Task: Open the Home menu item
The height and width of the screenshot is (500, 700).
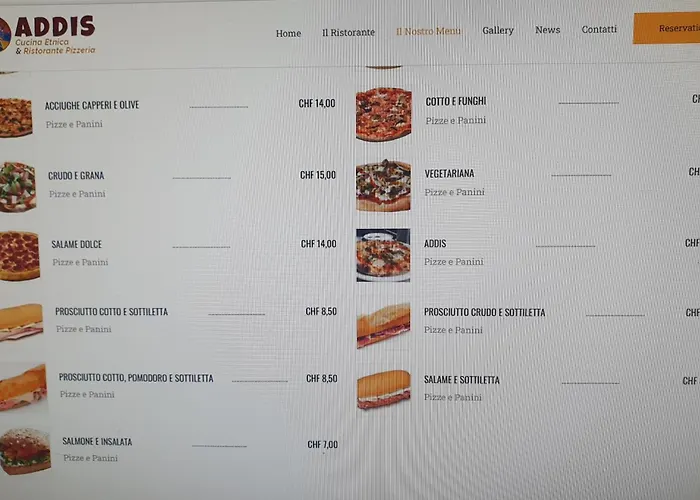Action: click(x=288, y=33)
